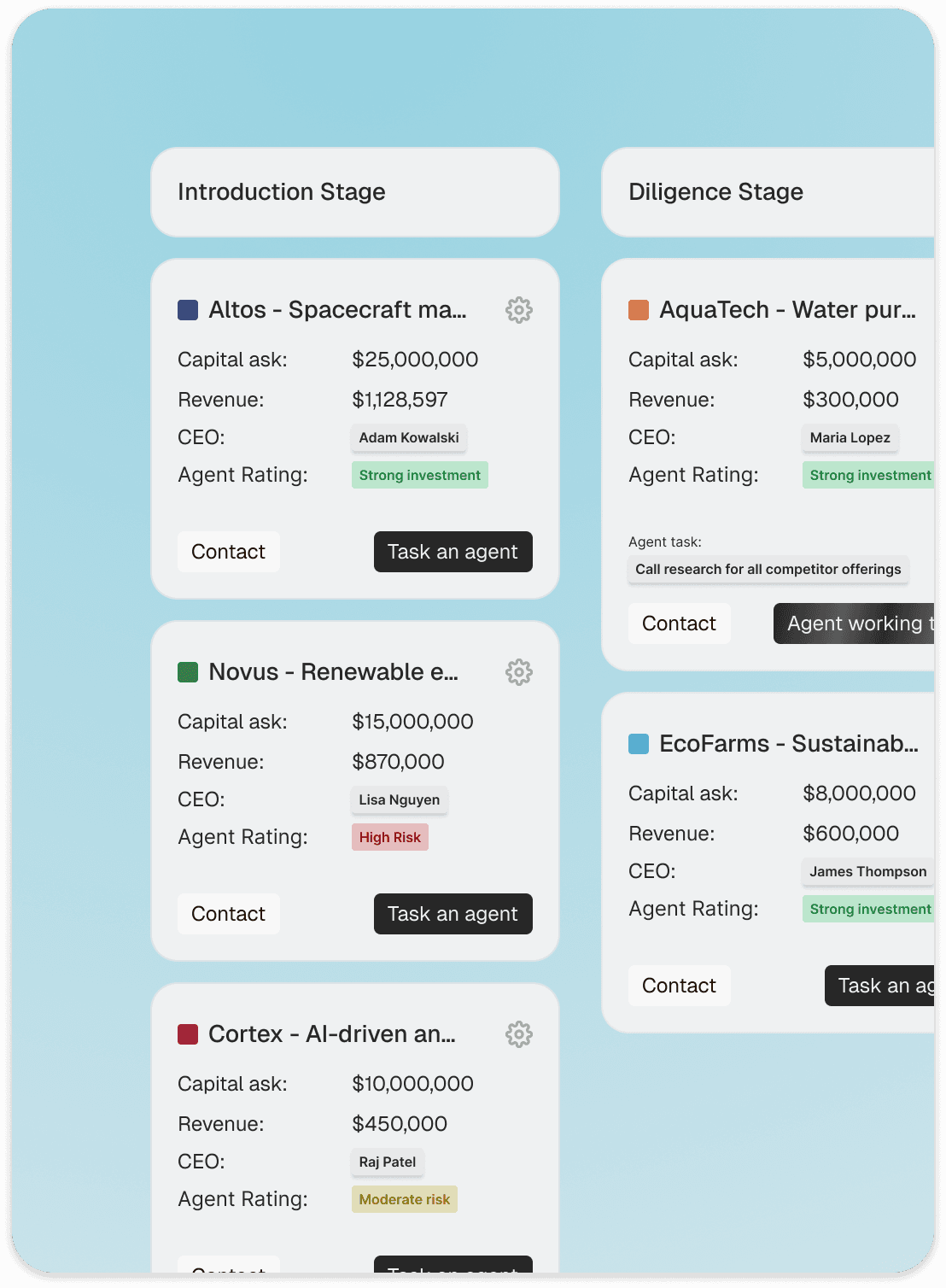Screen dimensions: 946x1288
Task: Click High Risk rating badge
Action: click(x=389, y=838)
